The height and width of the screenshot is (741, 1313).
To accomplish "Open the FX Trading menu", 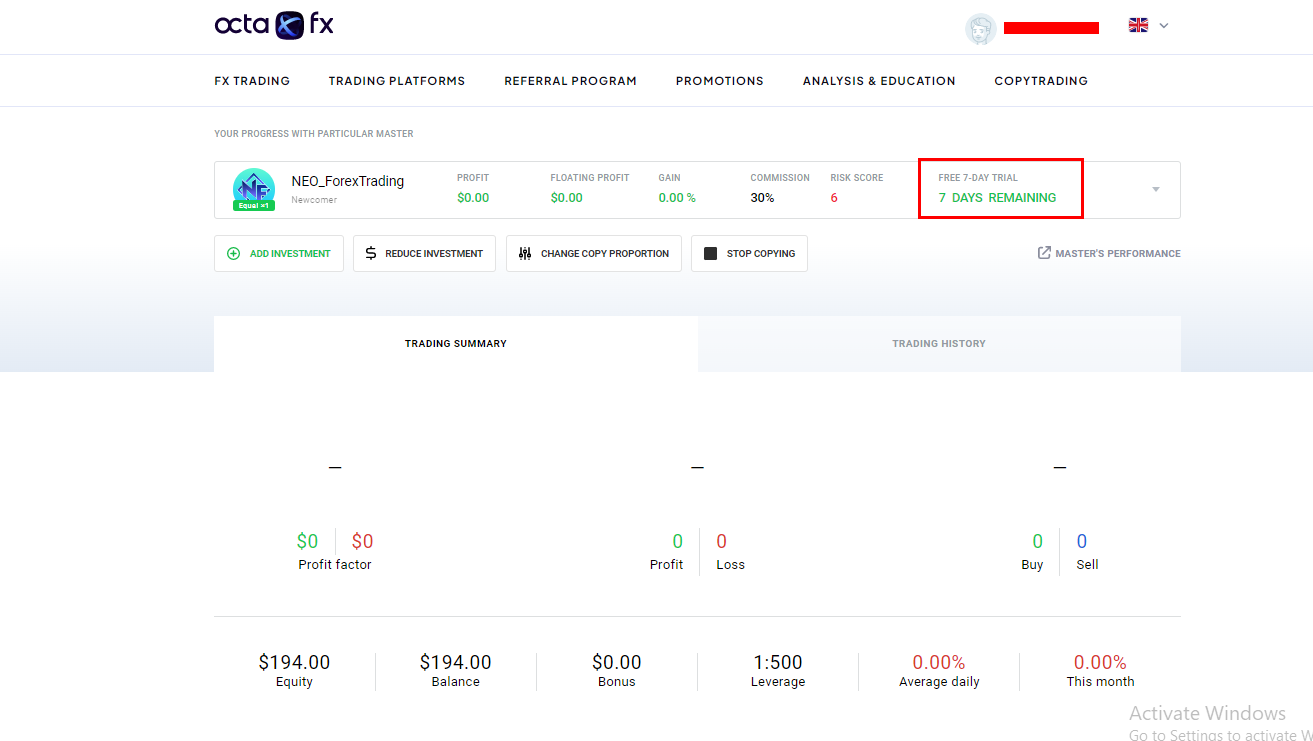I will 252,81.
